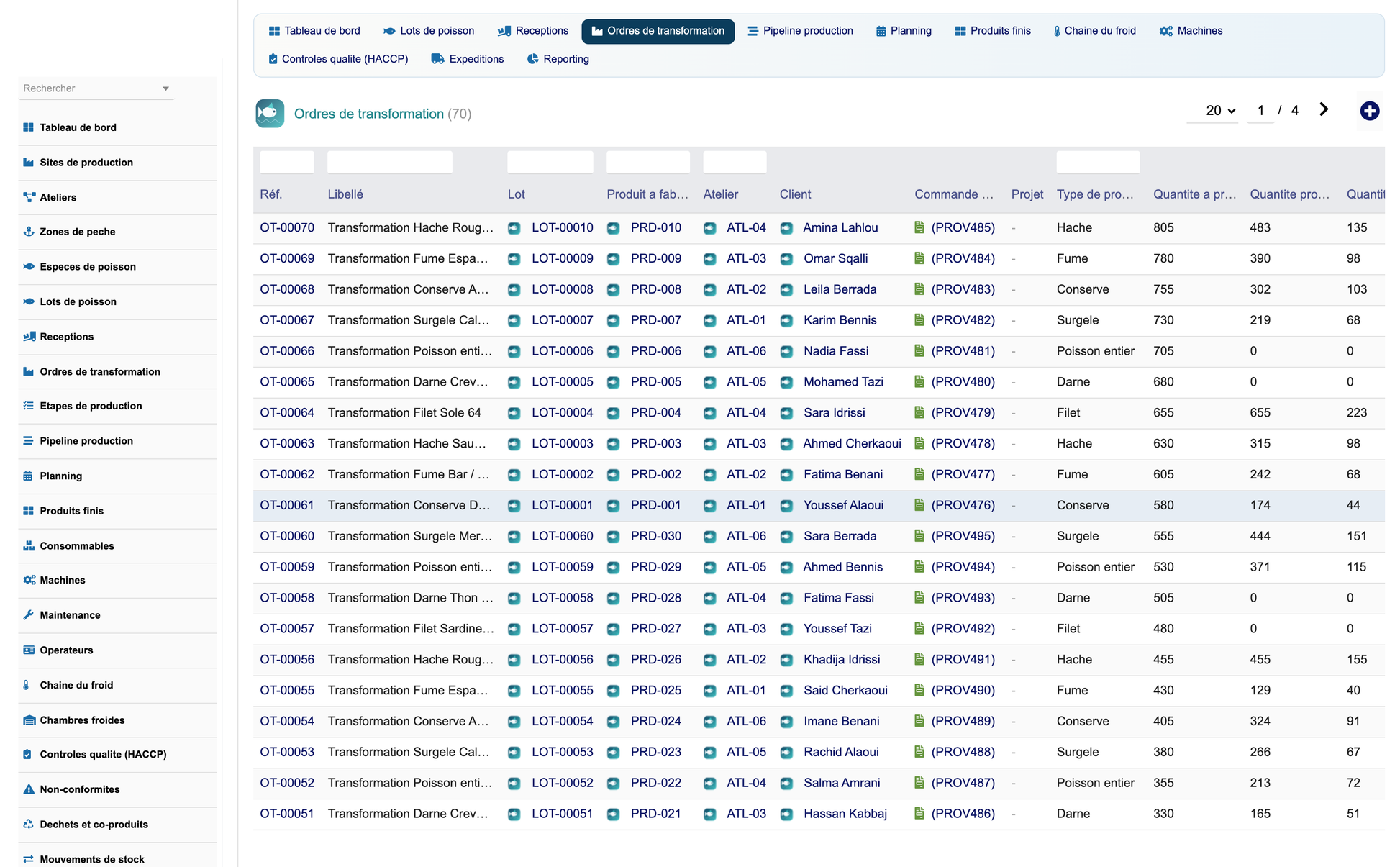Open client Youssef Alaoui link
Image resolution: width=1400 pixels, height=867 pixels.
click(x=843, y=505)
